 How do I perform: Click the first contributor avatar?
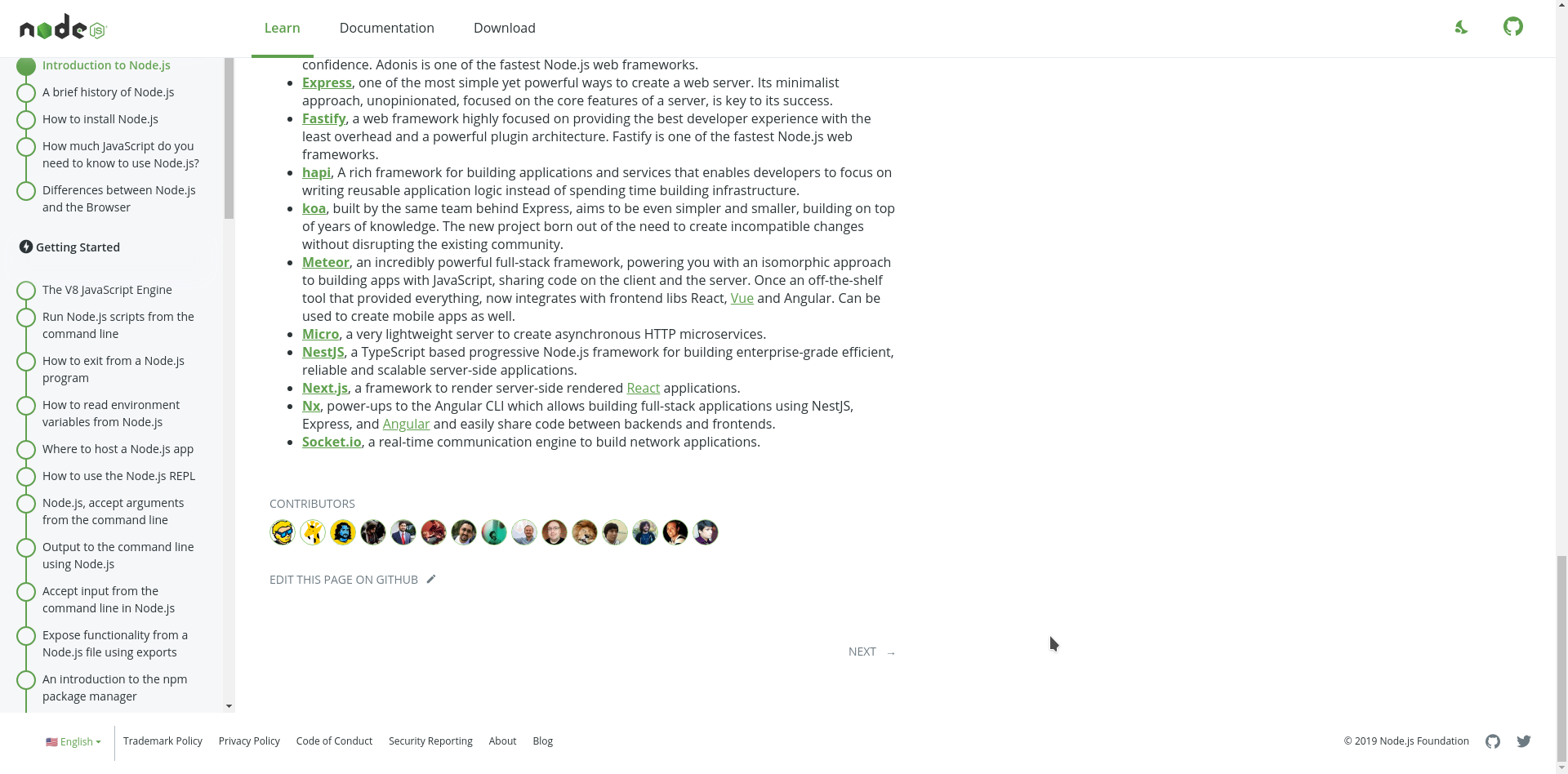tap(282, 532)
